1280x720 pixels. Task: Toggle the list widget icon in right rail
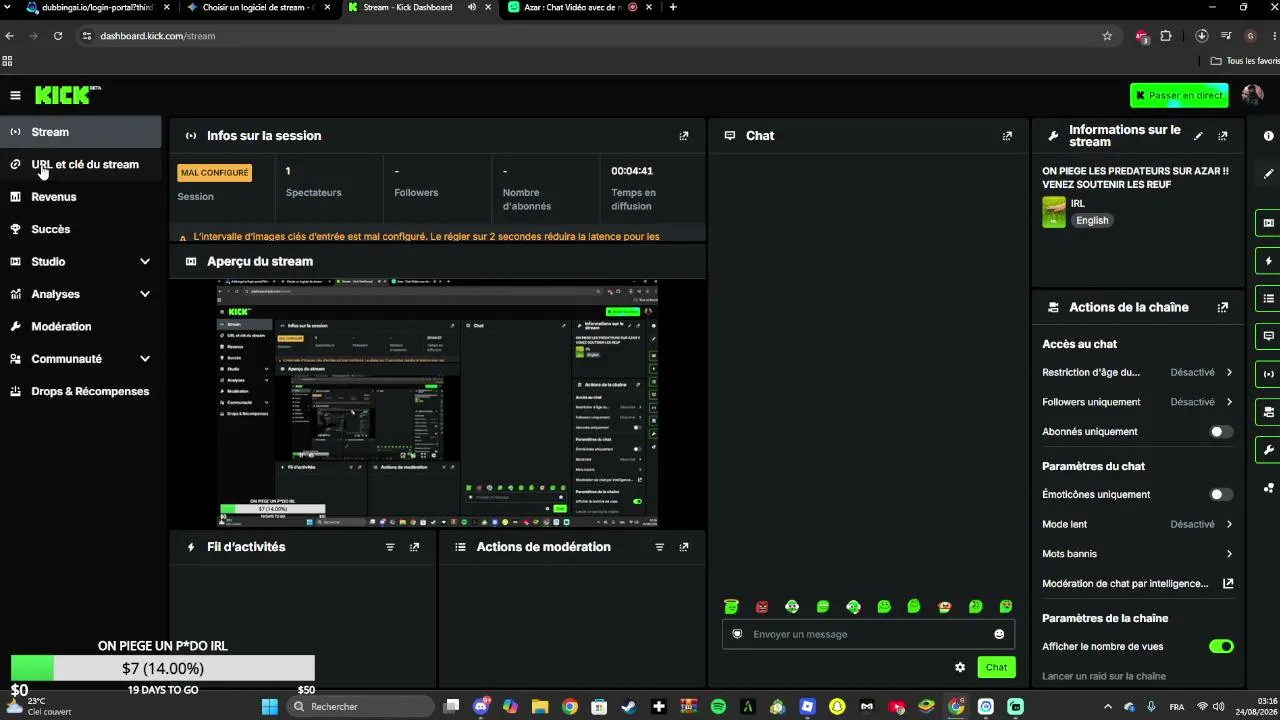click(1269, 298)
